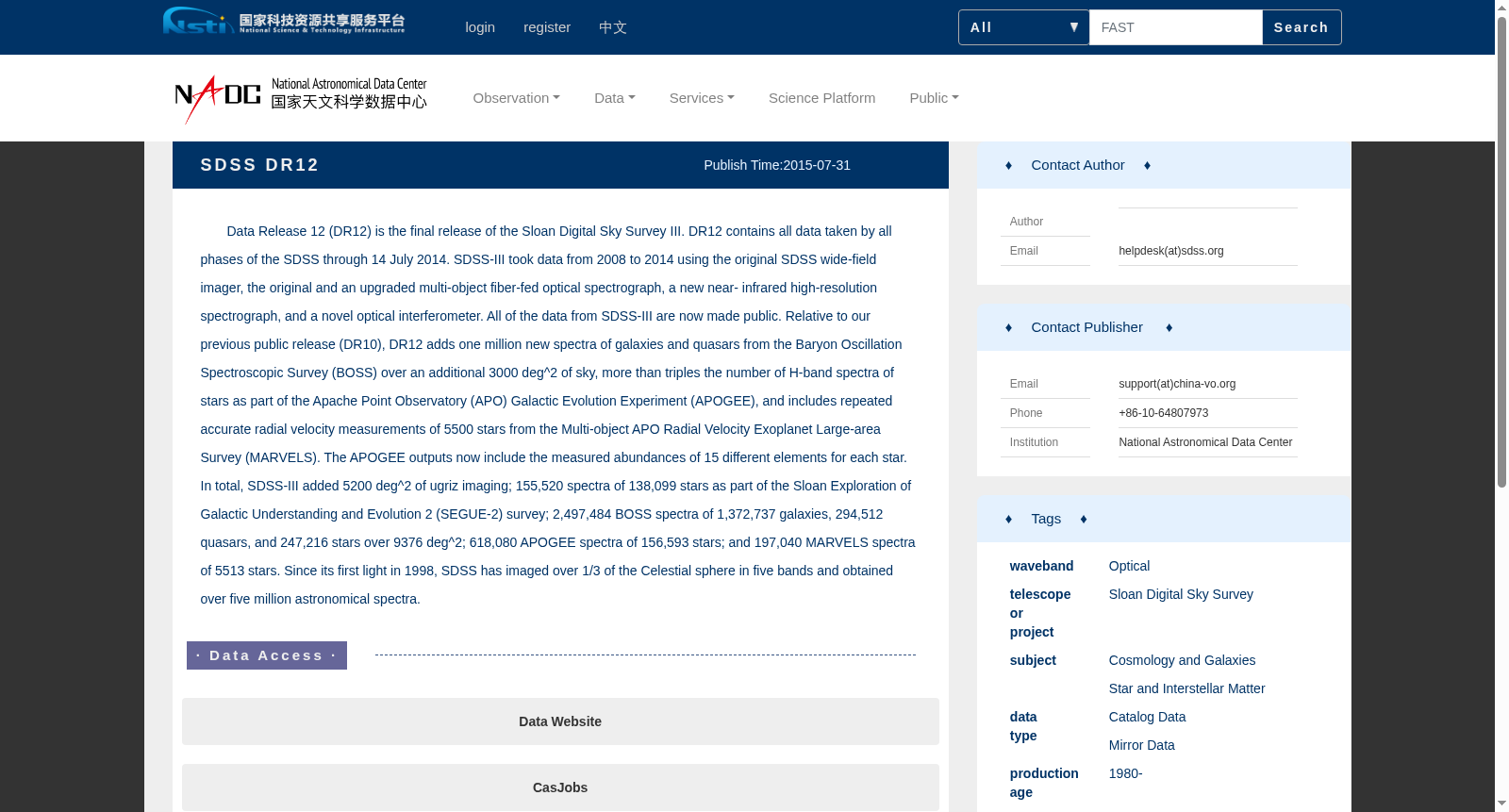Image resolution: width=1509 pixels, height=812 pixels.
Task: Click National Astronomical Data Center institution text
Action: tap(1205, 442)
